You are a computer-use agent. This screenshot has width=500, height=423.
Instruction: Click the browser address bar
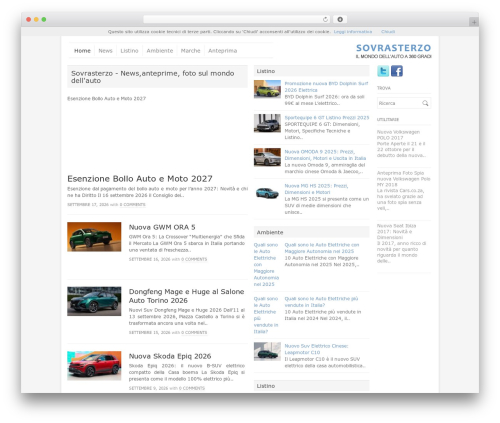[236, 19]
